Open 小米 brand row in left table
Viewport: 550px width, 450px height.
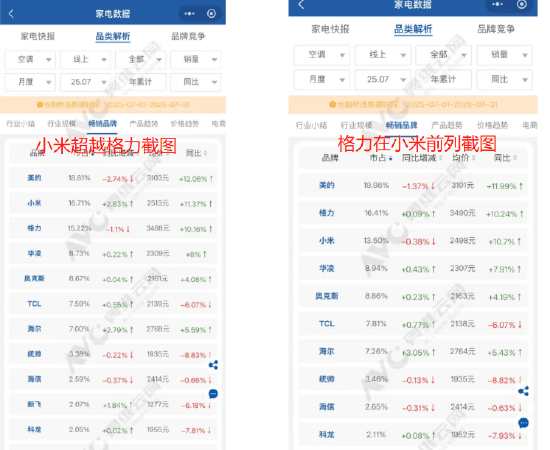113,203
